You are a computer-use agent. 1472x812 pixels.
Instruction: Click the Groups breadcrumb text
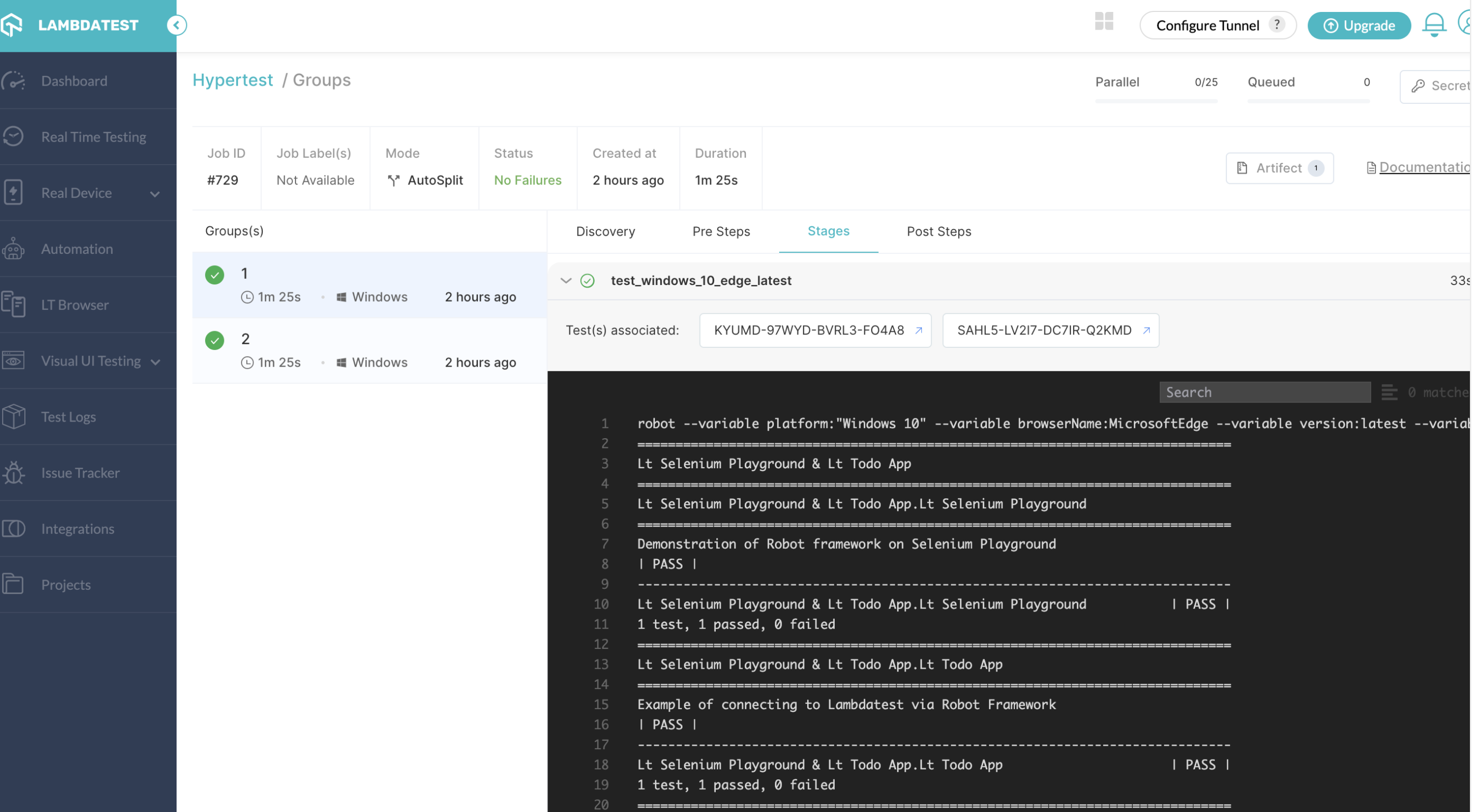click(x=322, y=80)
